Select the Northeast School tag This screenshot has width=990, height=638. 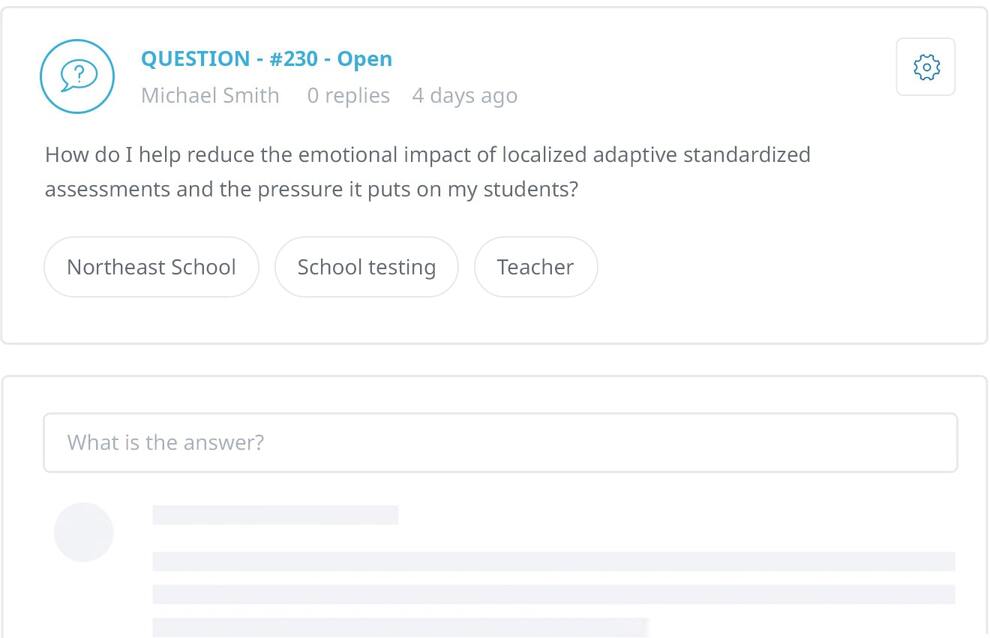pos(151,267)
